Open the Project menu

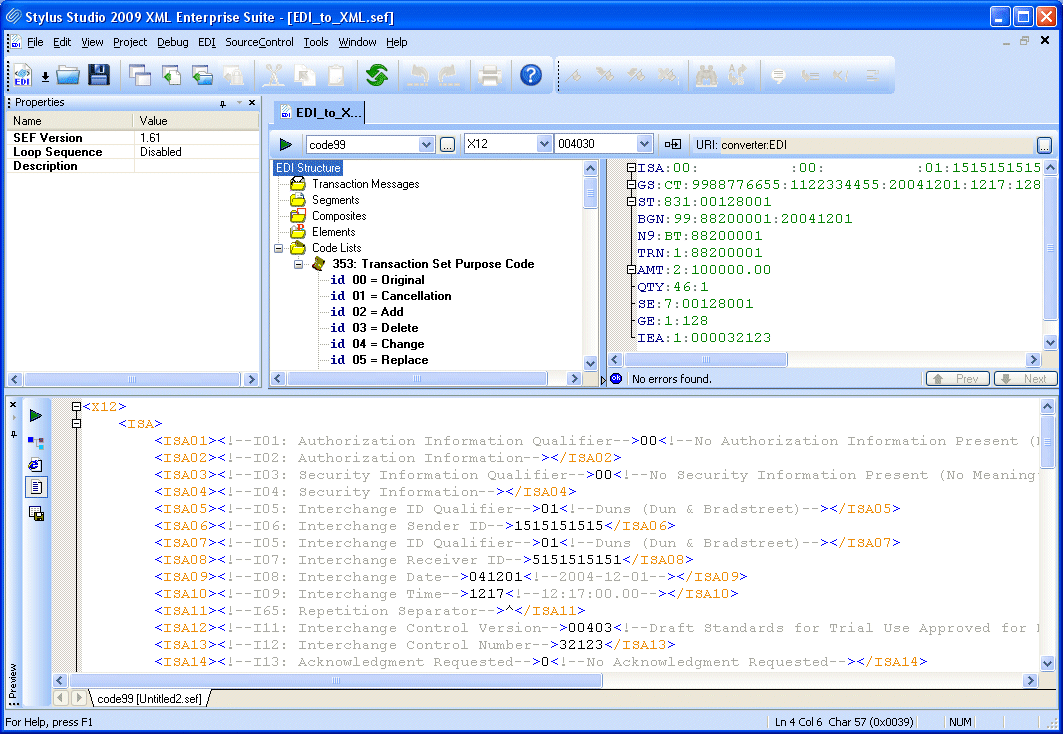pyautogui.click(x=130, y=42)
